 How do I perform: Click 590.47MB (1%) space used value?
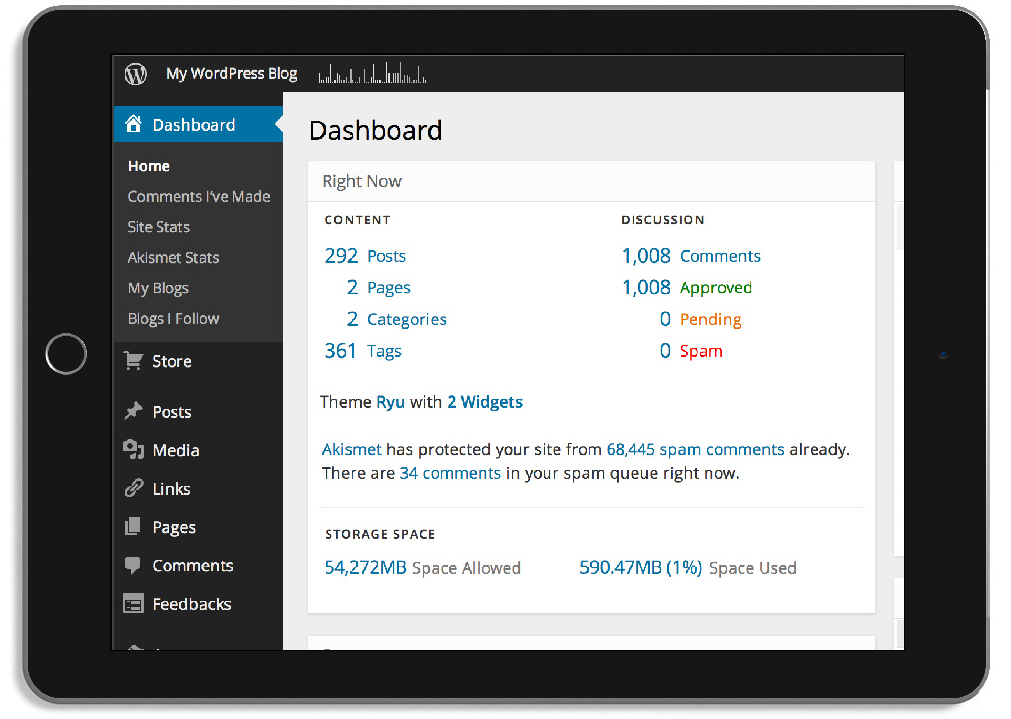point(640,567)
